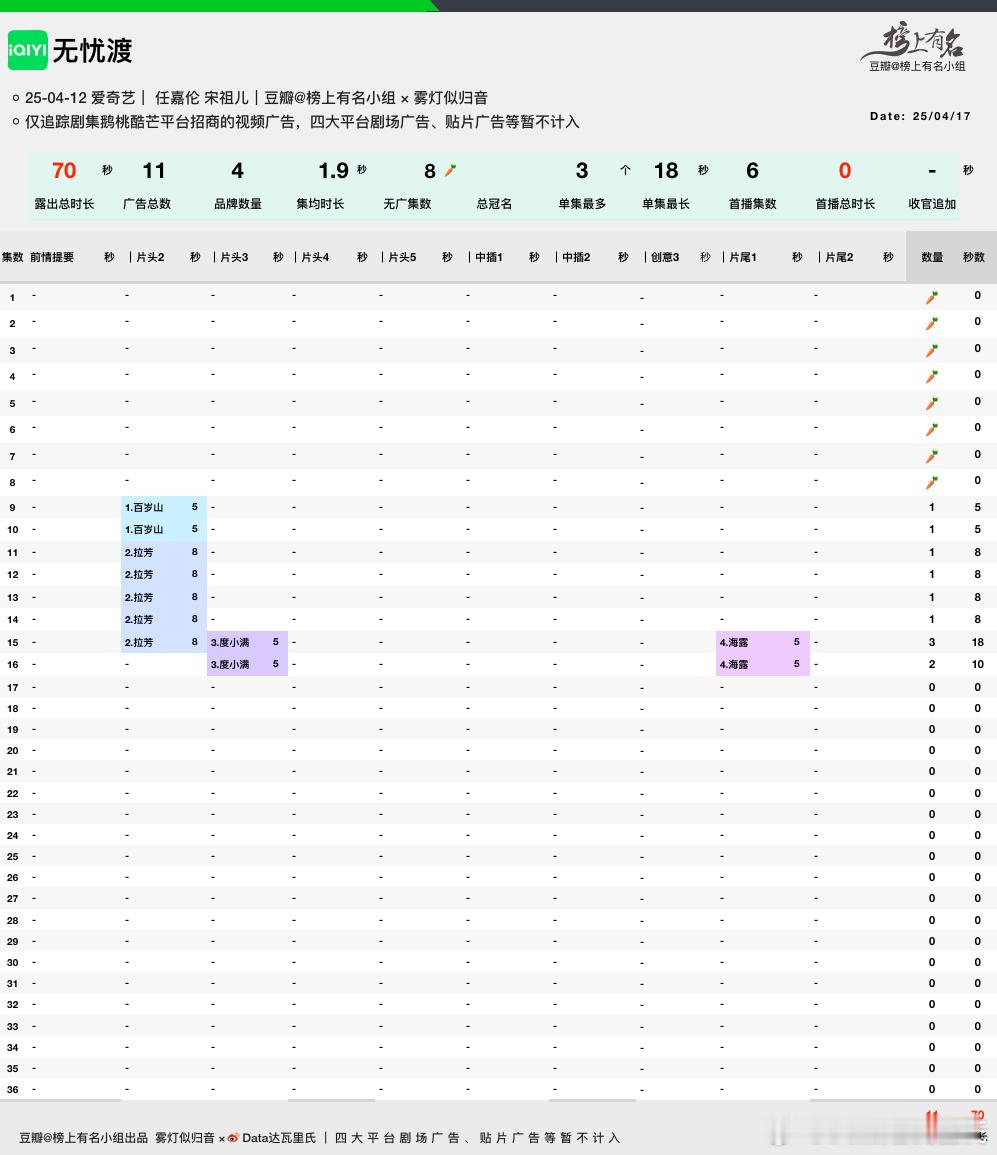Click the red 70 露出总时长 value
997x1155 pixels.
(x=64, y=171)
